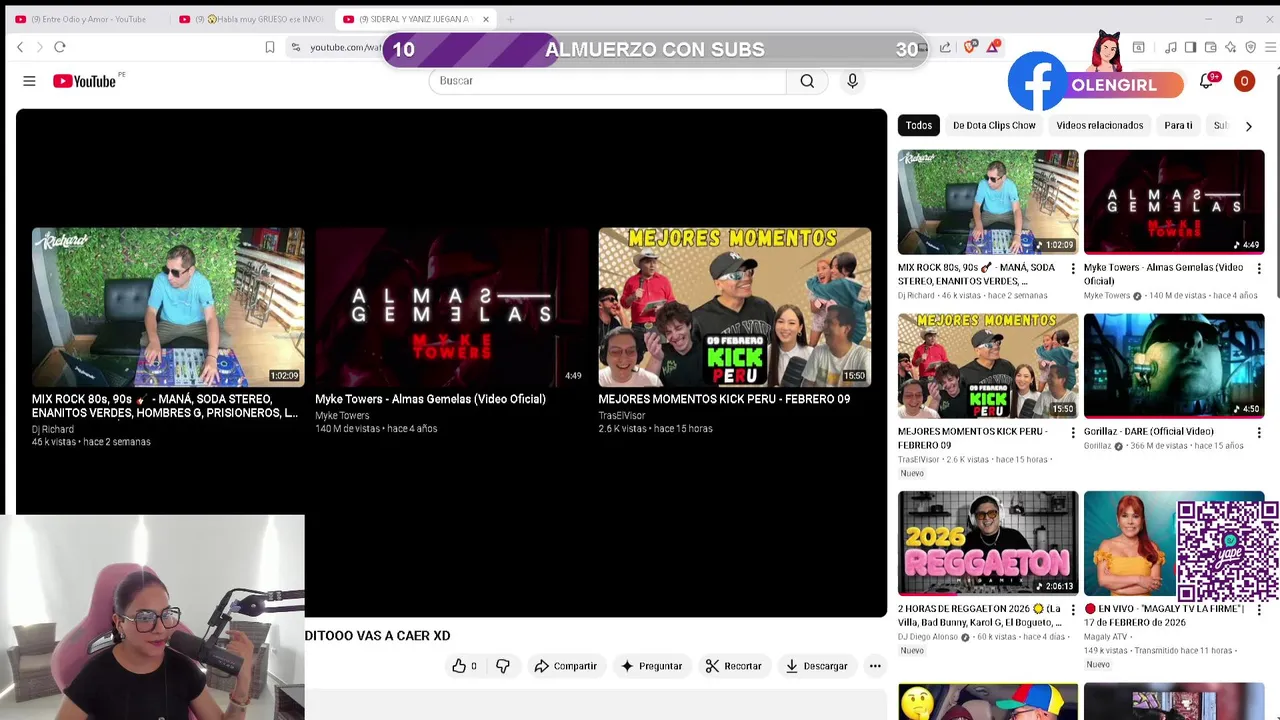
Task: Open a new browser tab
Action: 510,19
